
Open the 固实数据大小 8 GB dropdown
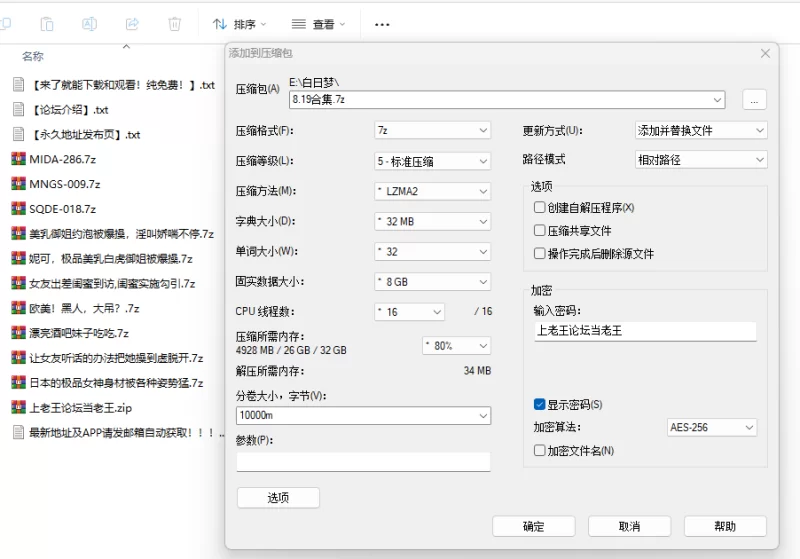click(x=433, y=282)
